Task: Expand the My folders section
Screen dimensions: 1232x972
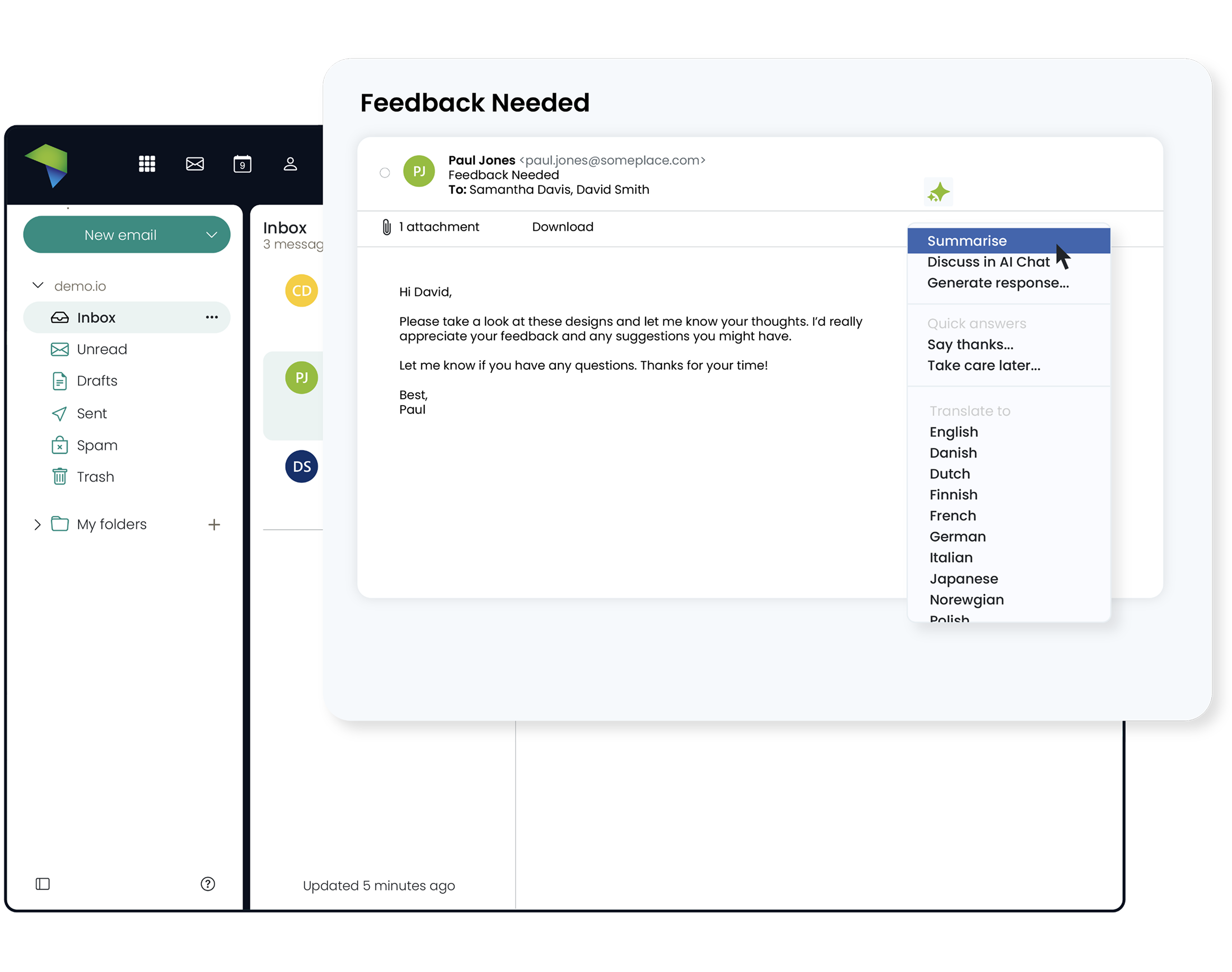Action: click(38, 524)
